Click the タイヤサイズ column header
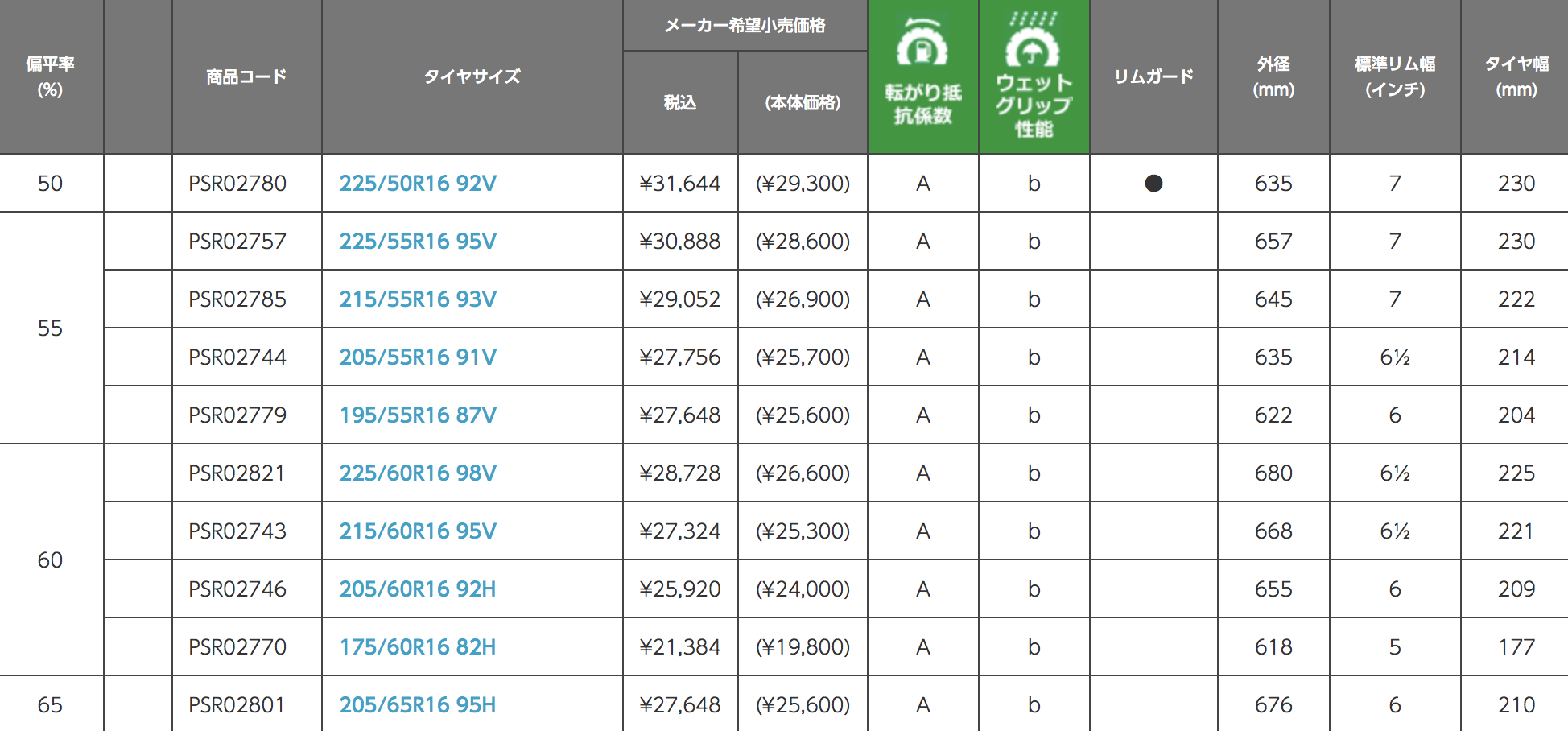The image size is (1568, 731). tap(472, 76)
